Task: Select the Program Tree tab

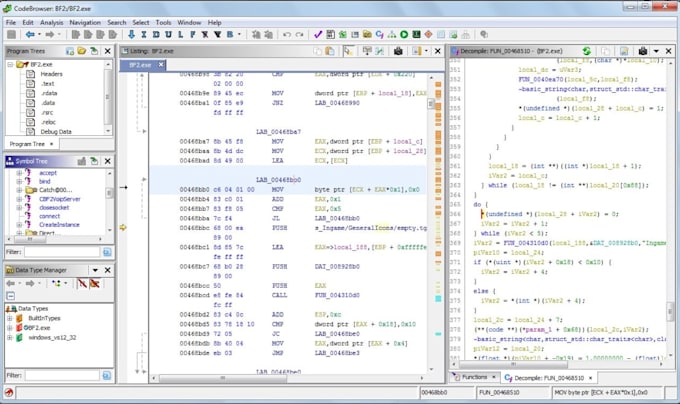Action: point(30,144)
